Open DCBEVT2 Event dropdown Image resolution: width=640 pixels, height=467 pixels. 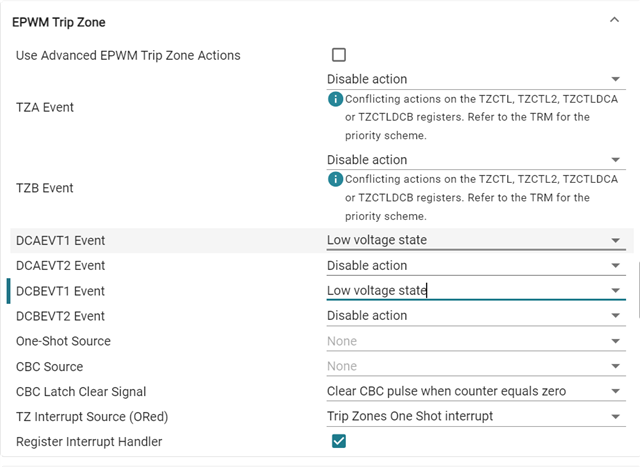[475, 316]
